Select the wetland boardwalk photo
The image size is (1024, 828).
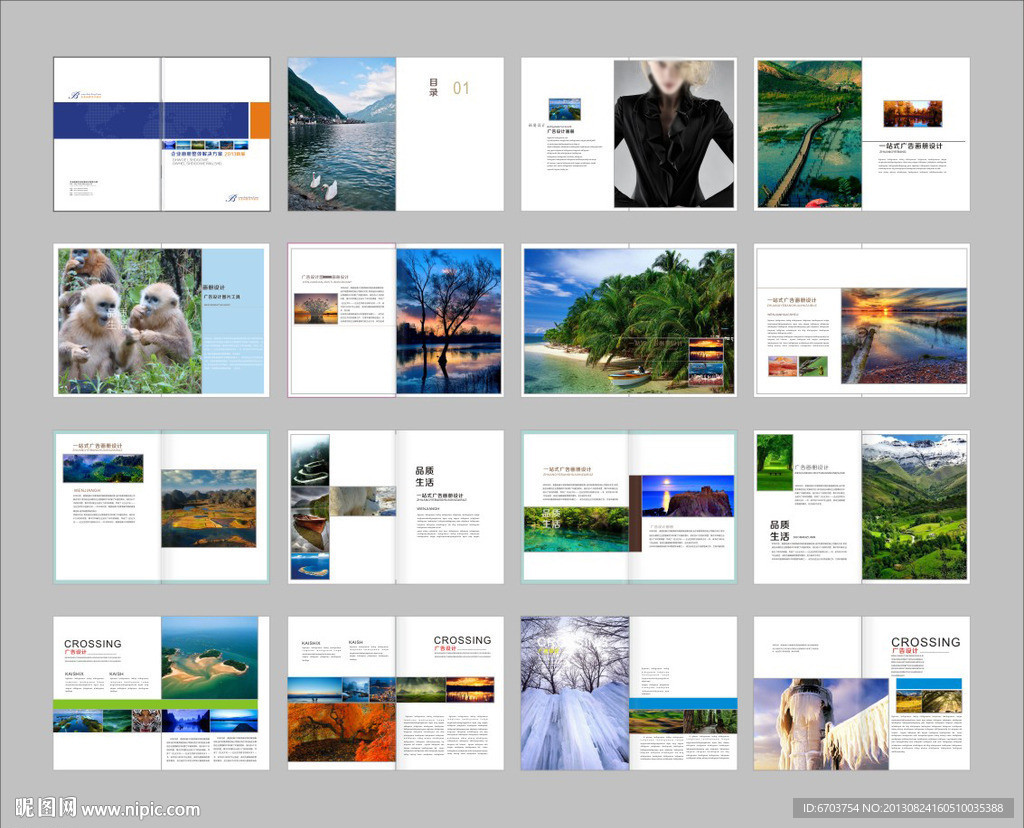click(809, 134)
